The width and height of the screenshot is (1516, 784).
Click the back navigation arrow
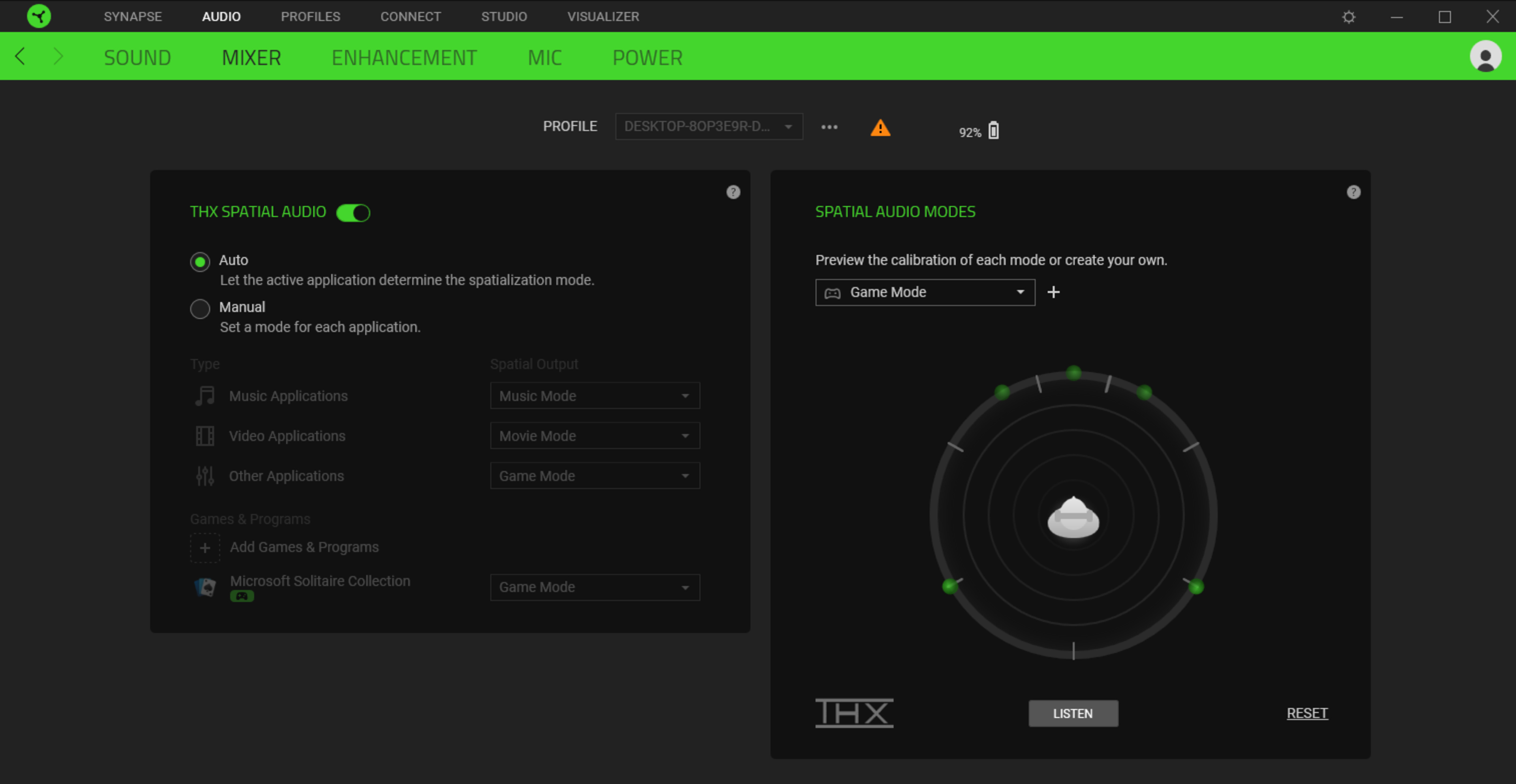(20, 56)
